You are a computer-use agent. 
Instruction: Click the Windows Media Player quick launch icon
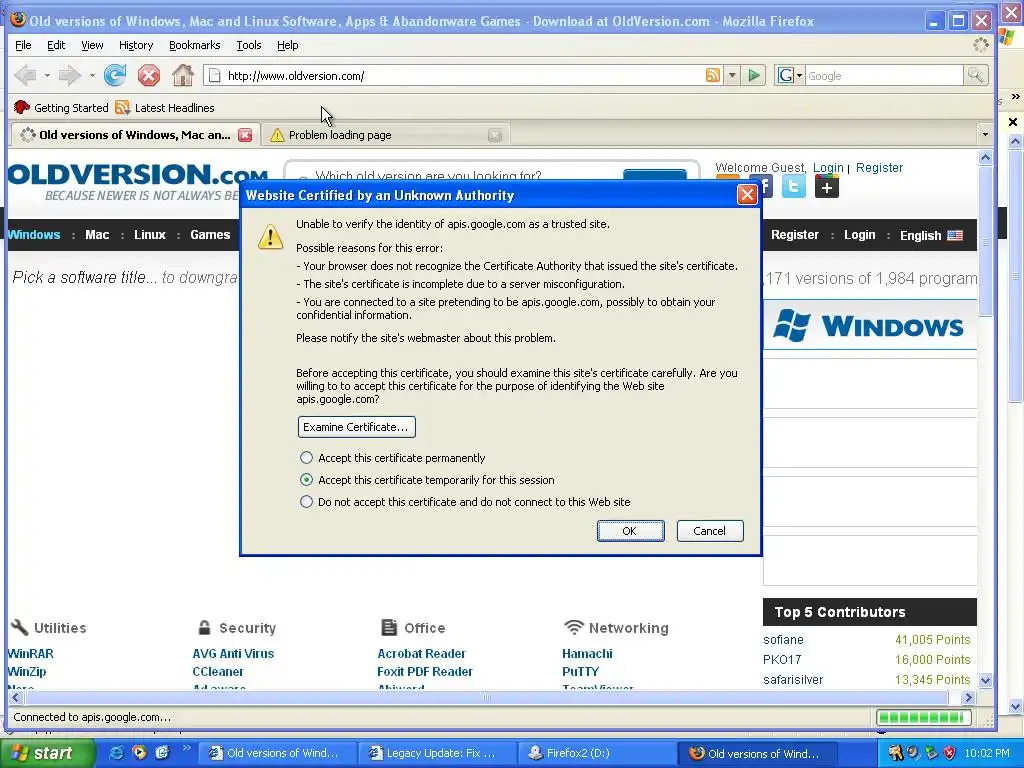[x=139, y=753]
